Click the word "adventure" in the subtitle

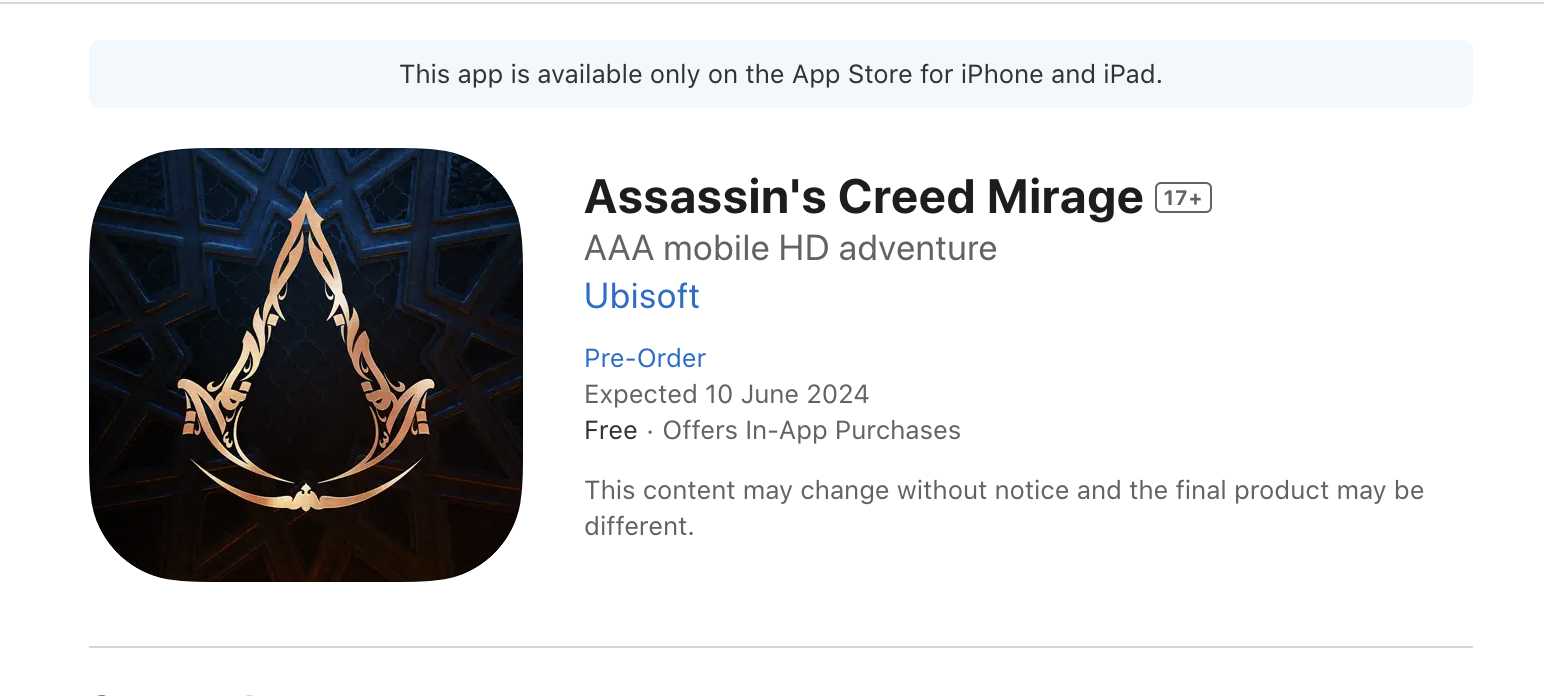(x=917, y=248)
